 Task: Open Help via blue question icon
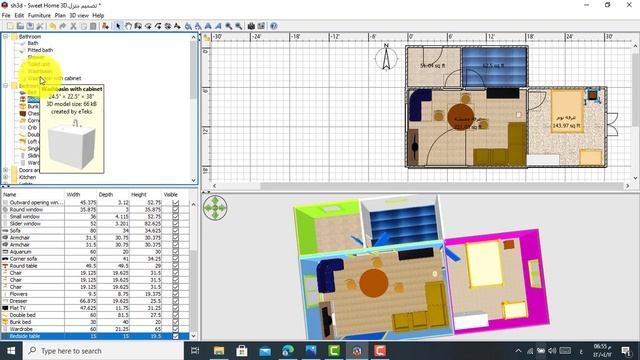point(274,26)
